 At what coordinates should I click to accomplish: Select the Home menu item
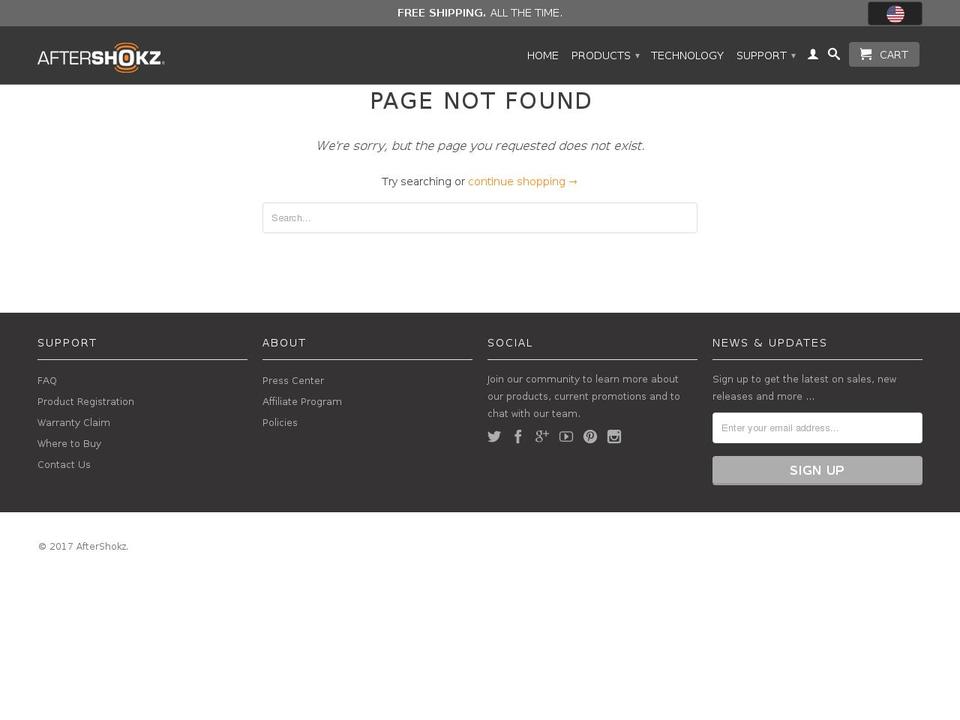[x=542, y=56]
